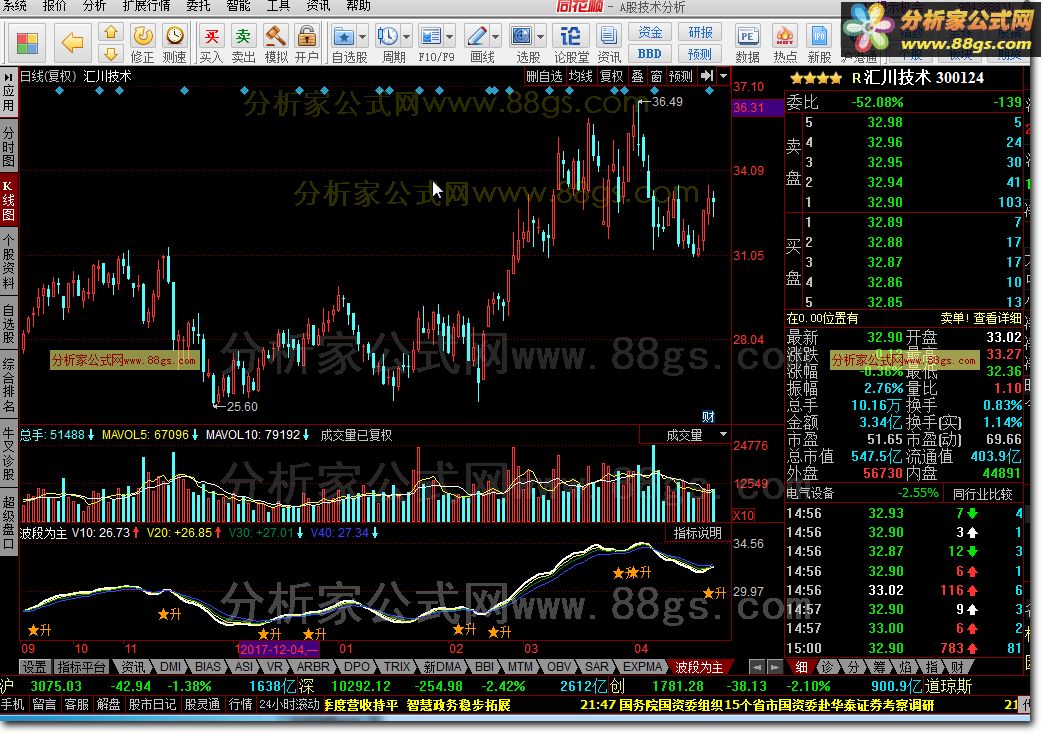Open the 测速 speed test icon
The width and height of the screenshot is (1043, 734).
[174, 43]
